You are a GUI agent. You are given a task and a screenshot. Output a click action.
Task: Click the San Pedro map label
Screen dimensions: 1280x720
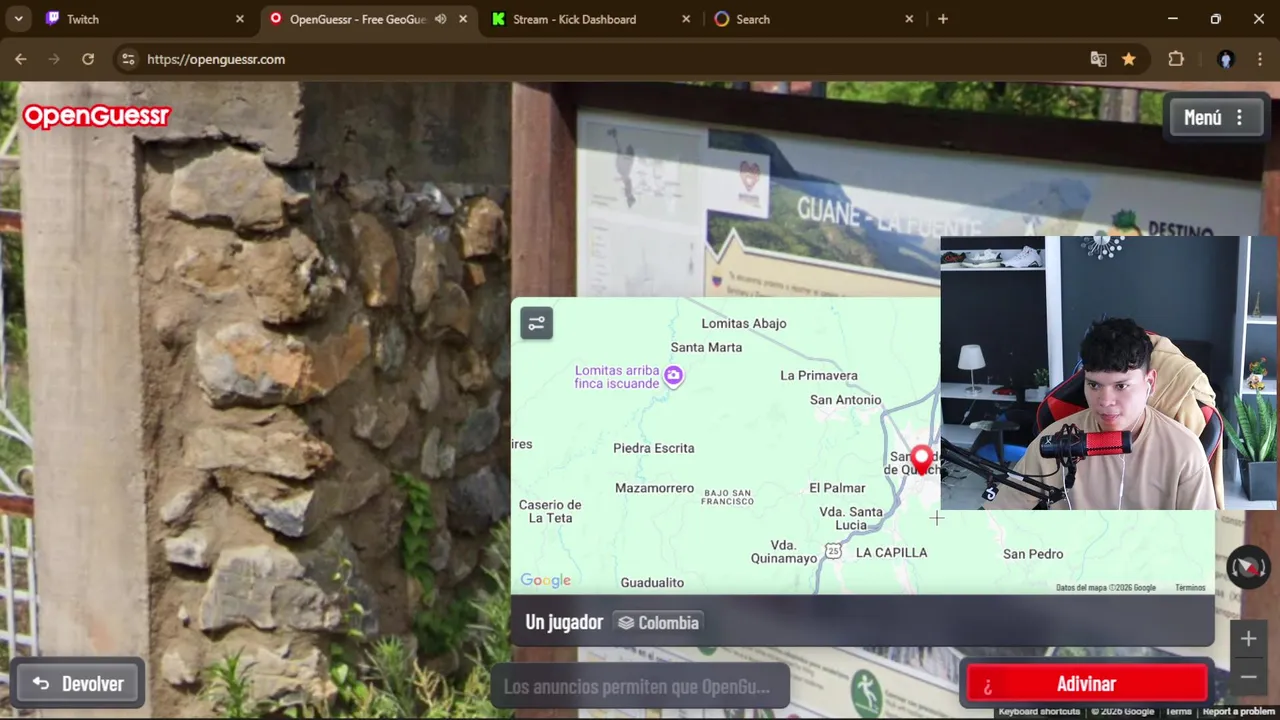tap(1033, 554)
